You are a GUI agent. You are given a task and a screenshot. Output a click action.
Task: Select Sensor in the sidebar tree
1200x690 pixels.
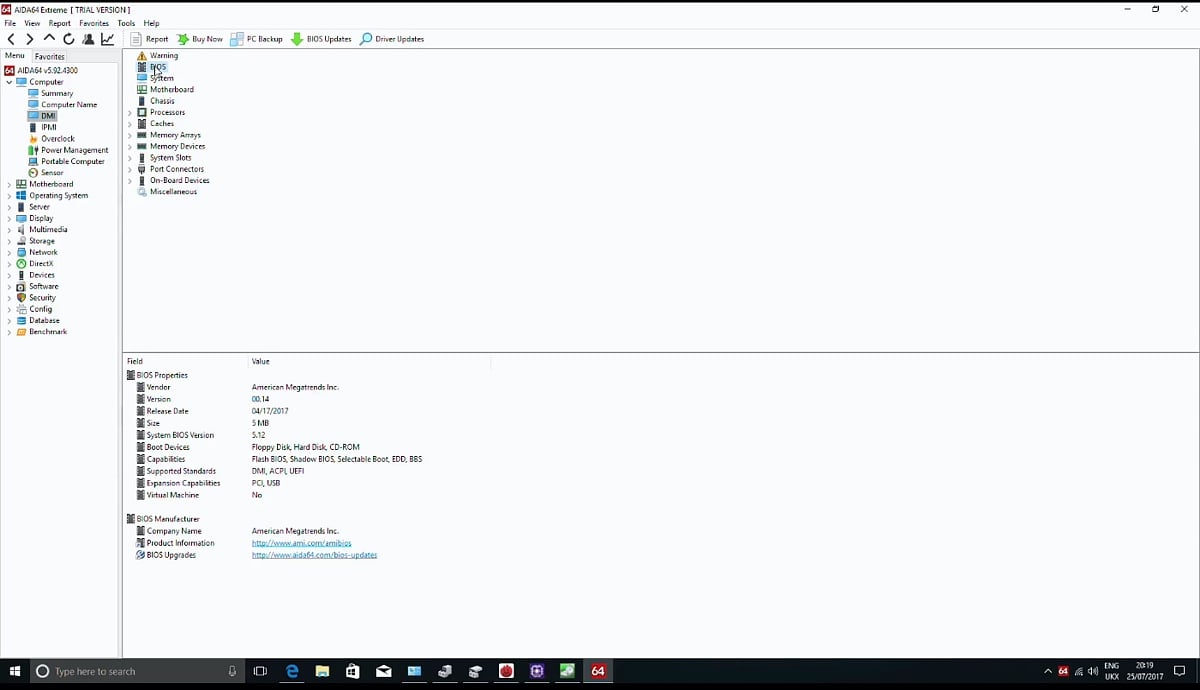pyautogui.click(x=52, y=173)
